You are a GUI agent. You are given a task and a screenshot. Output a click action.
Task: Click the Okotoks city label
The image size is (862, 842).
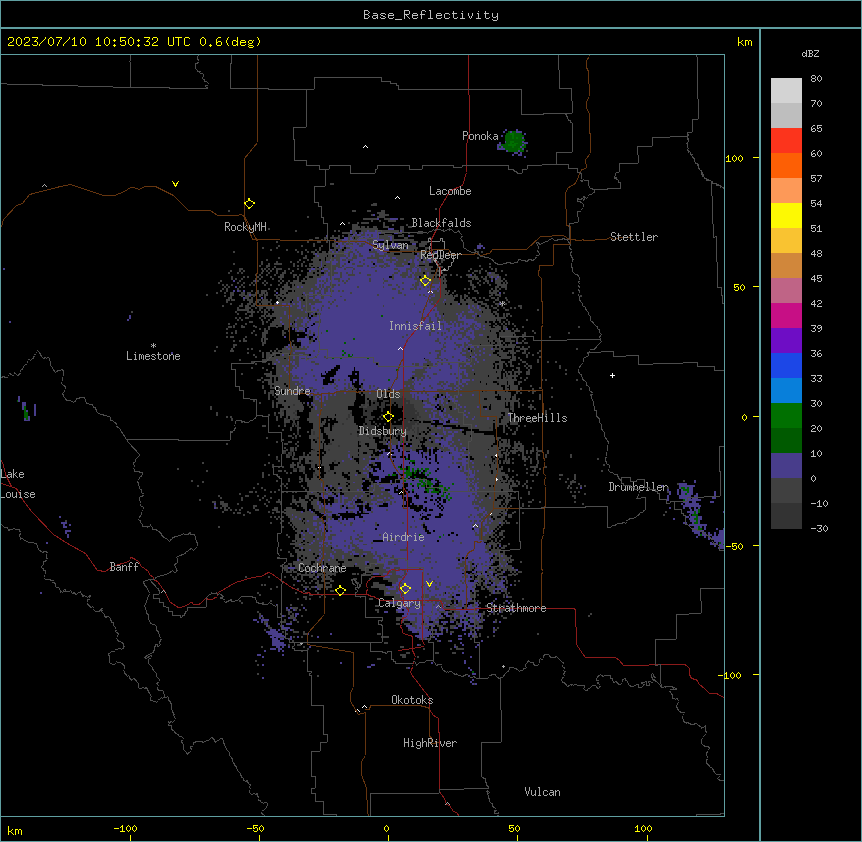click(x=412, y=700)
